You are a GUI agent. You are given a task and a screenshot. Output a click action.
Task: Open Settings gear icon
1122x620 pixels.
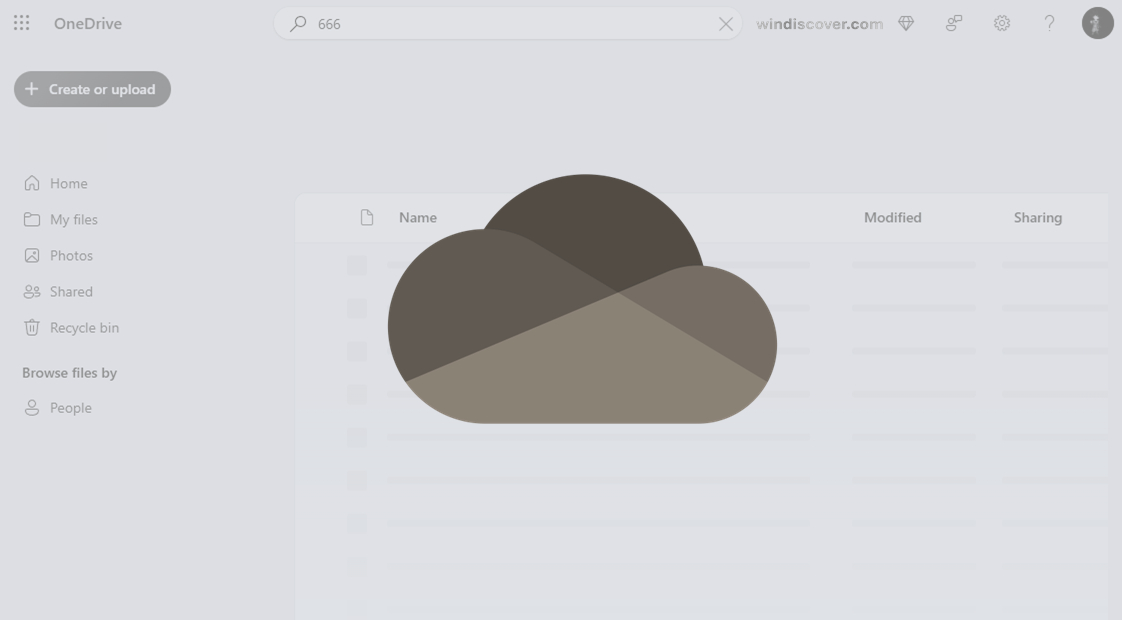1002,24
